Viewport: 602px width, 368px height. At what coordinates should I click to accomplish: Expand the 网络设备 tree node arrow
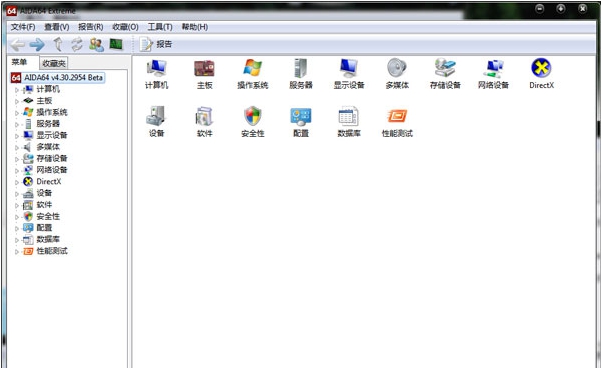pos(17,171)
